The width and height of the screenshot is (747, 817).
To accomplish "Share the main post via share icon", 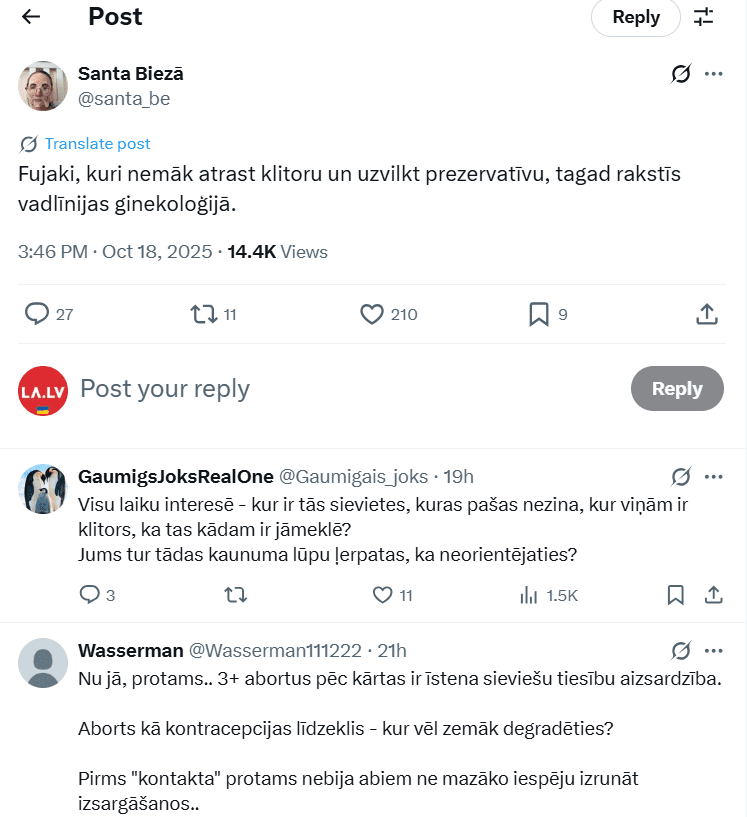I will tap(707, 314).
